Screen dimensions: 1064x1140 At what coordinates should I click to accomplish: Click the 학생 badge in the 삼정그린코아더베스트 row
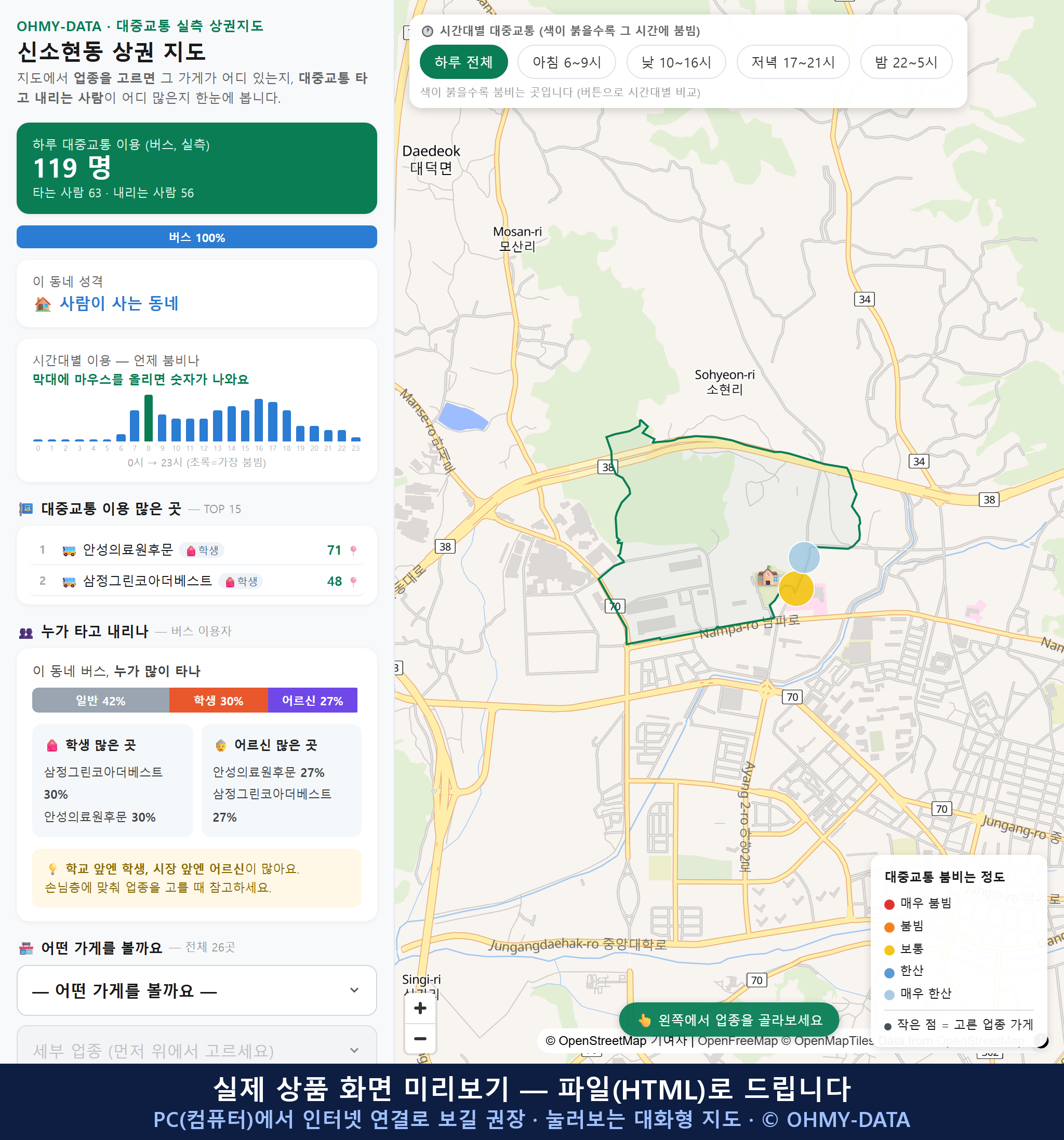pos(241,582)
